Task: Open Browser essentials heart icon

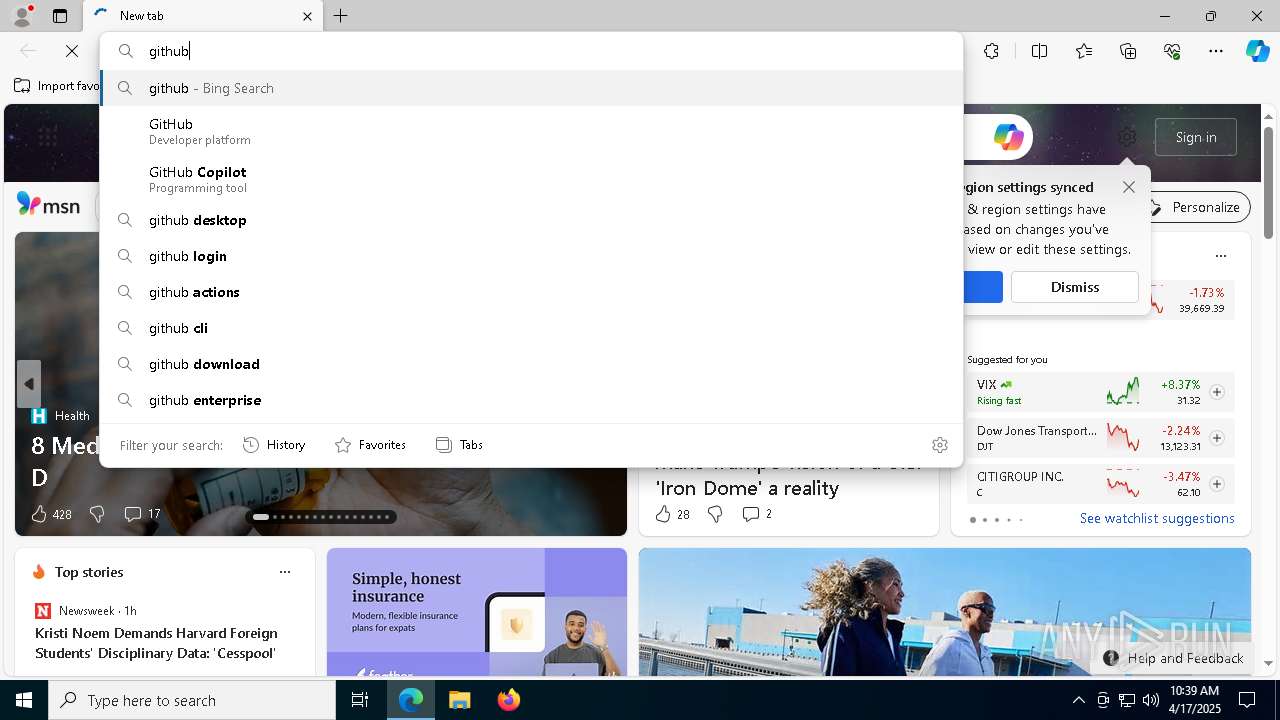Action: coord(1172,51)
